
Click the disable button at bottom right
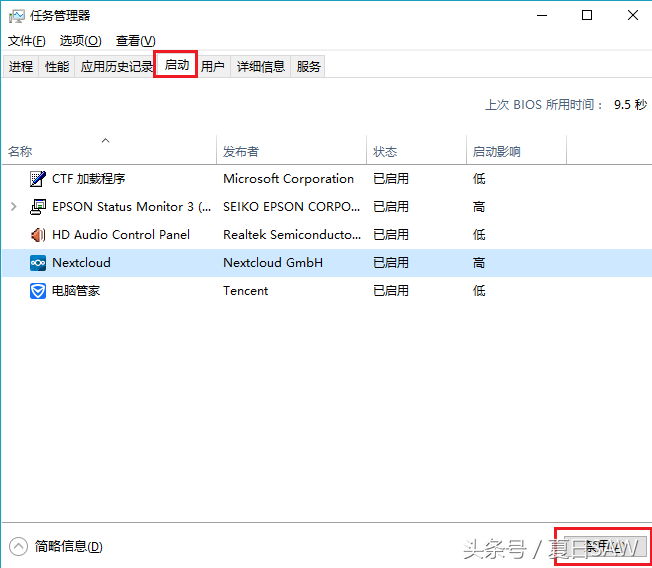[x=605, y=546]
